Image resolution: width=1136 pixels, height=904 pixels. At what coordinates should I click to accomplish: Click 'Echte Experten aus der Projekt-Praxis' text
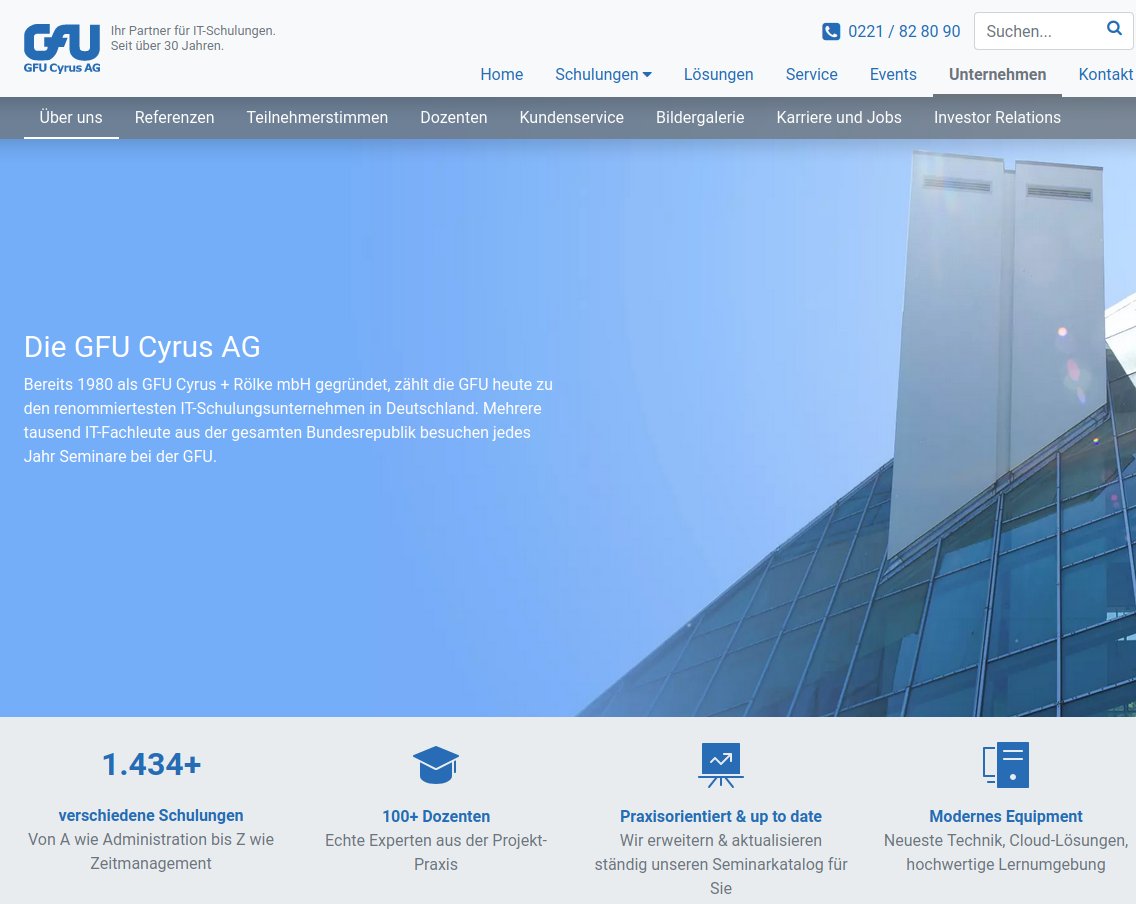coord(436,852)
